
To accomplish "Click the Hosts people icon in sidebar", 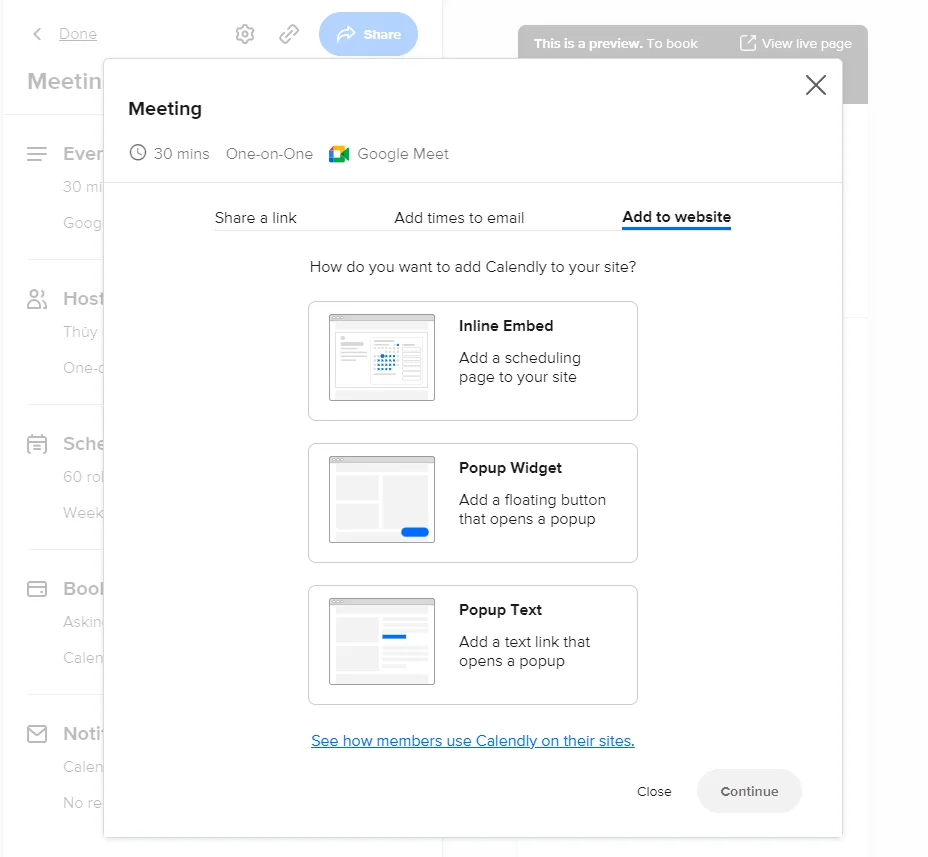I will pyautogui.click(x=37, y=299).
